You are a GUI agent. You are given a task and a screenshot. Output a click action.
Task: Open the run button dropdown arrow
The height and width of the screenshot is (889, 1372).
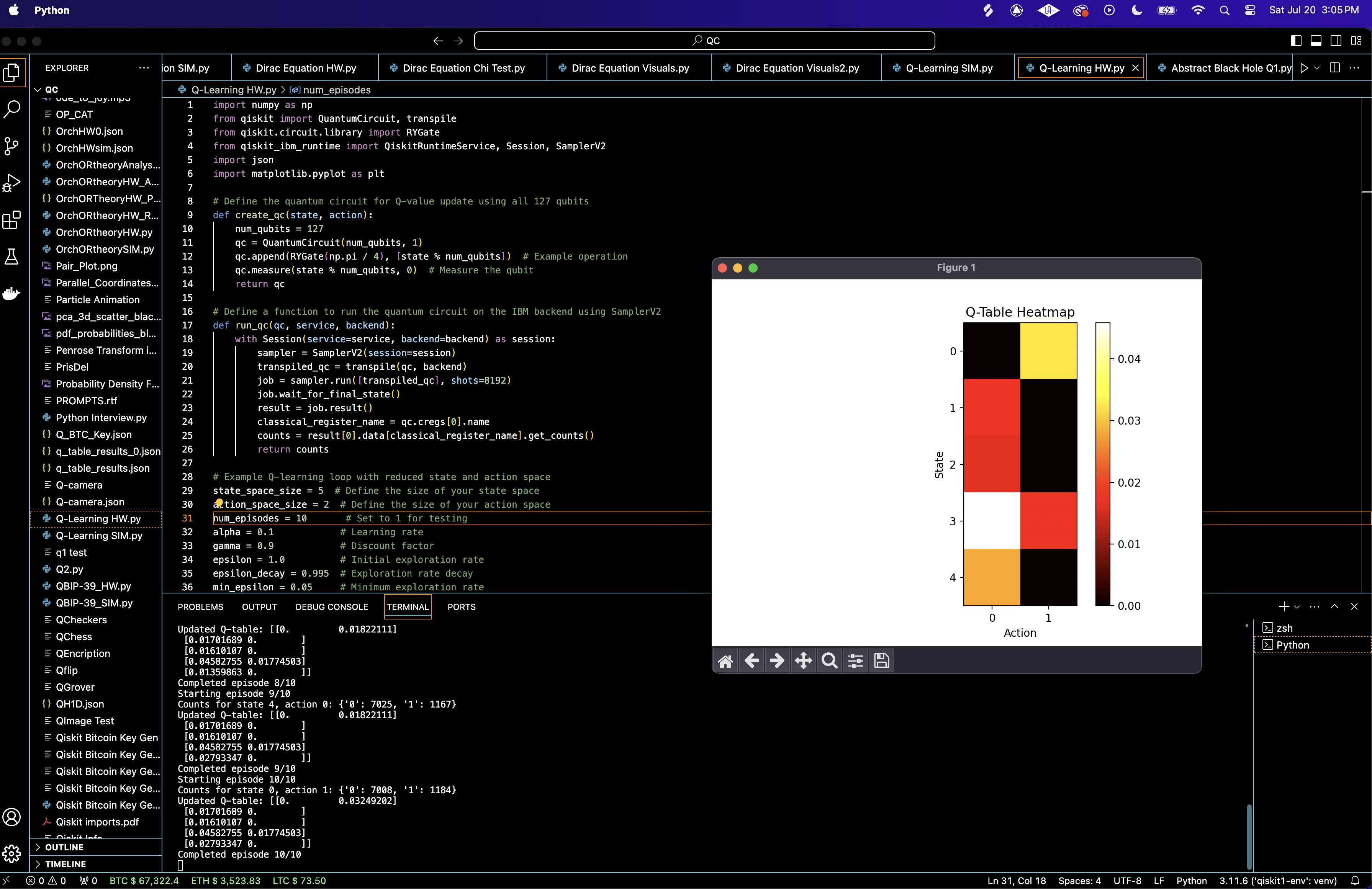pos(1317,68)
